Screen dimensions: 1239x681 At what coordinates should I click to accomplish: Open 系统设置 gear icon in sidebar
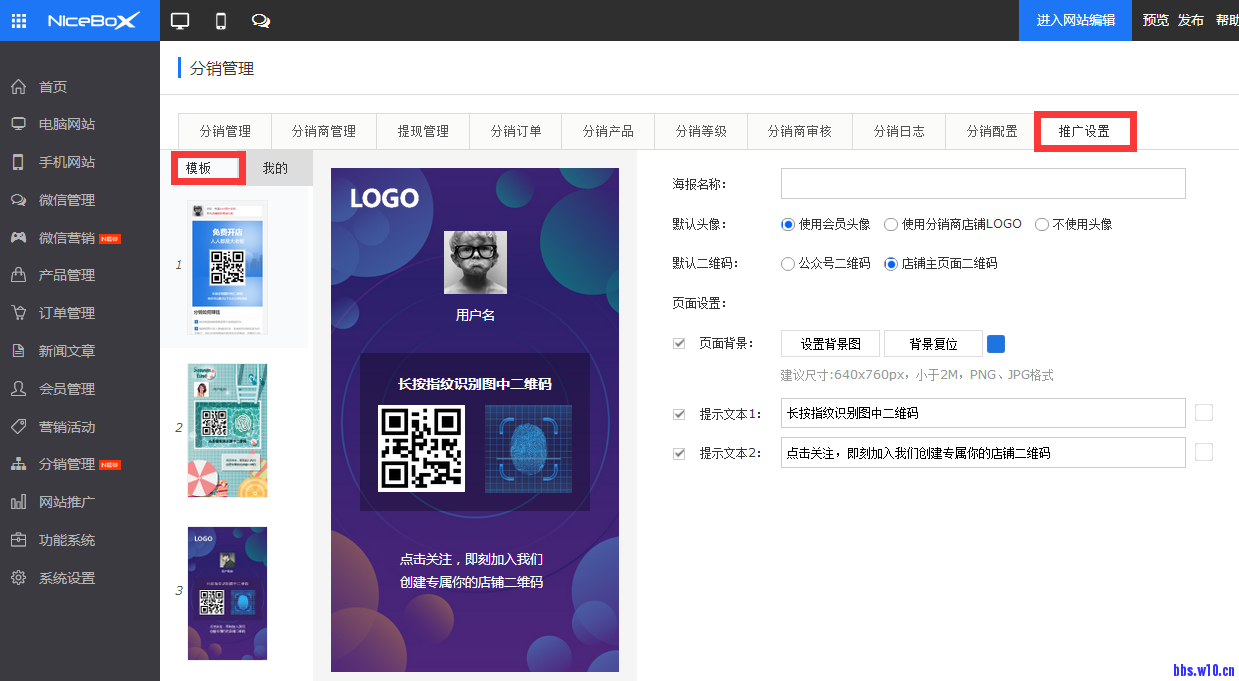[18, 578]
